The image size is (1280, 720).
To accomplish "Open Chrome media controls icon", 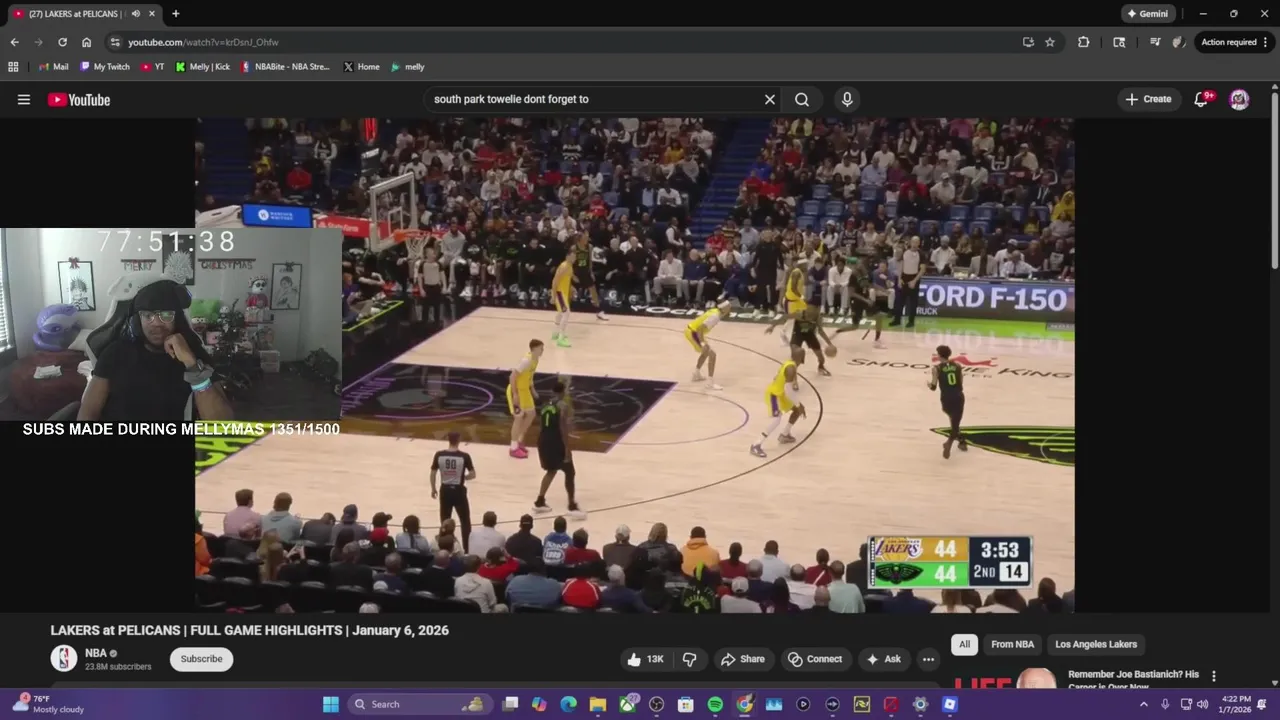I will pos(1155,42).
